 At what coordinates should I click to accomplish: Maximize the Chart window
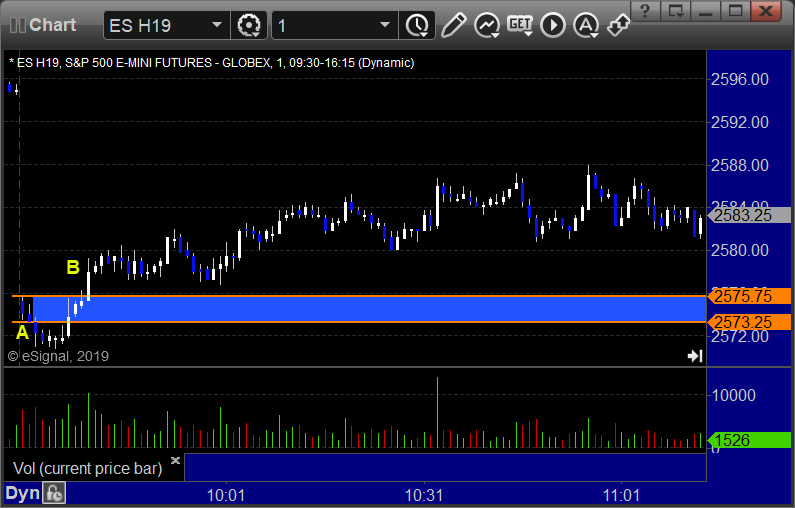(x=736, y=10)
